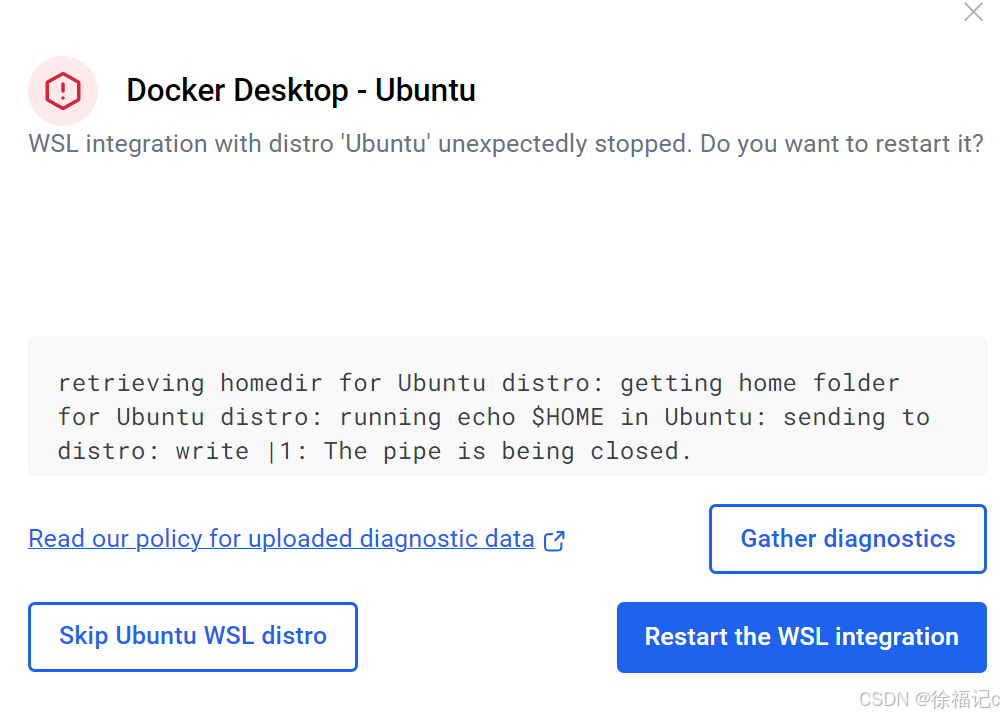Open the uploaded diagnostic data policy link
The image size is (1004, 717).
coord(280,538)
